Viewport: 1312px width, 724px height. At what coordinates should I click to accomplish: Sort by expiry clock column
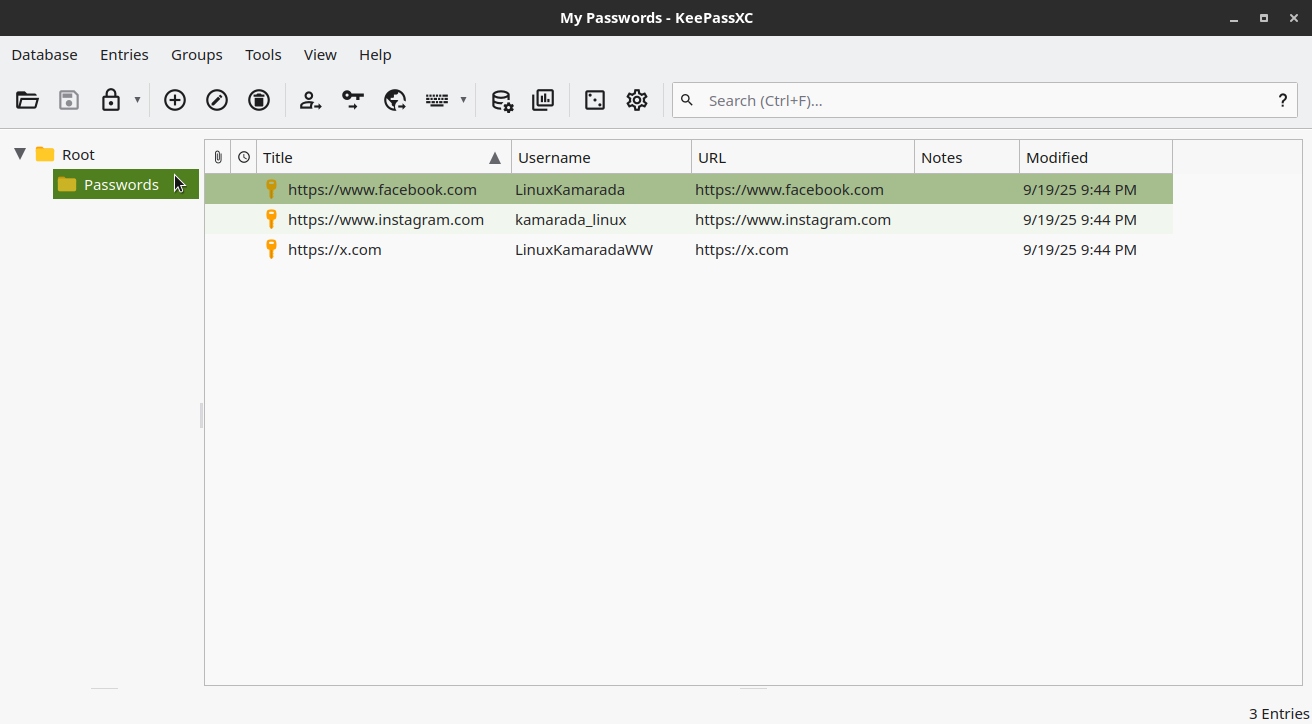244,157
